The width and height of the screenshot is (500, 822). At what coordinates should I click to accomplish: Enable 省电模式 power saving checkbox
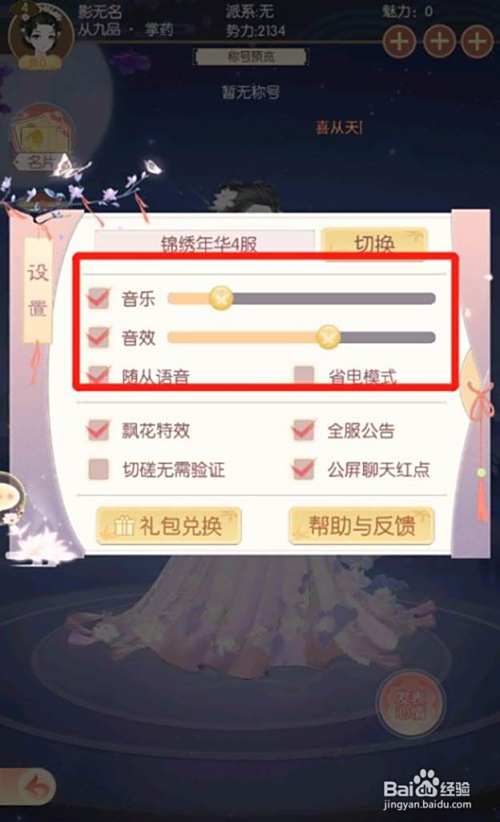(x=304, y=375)
